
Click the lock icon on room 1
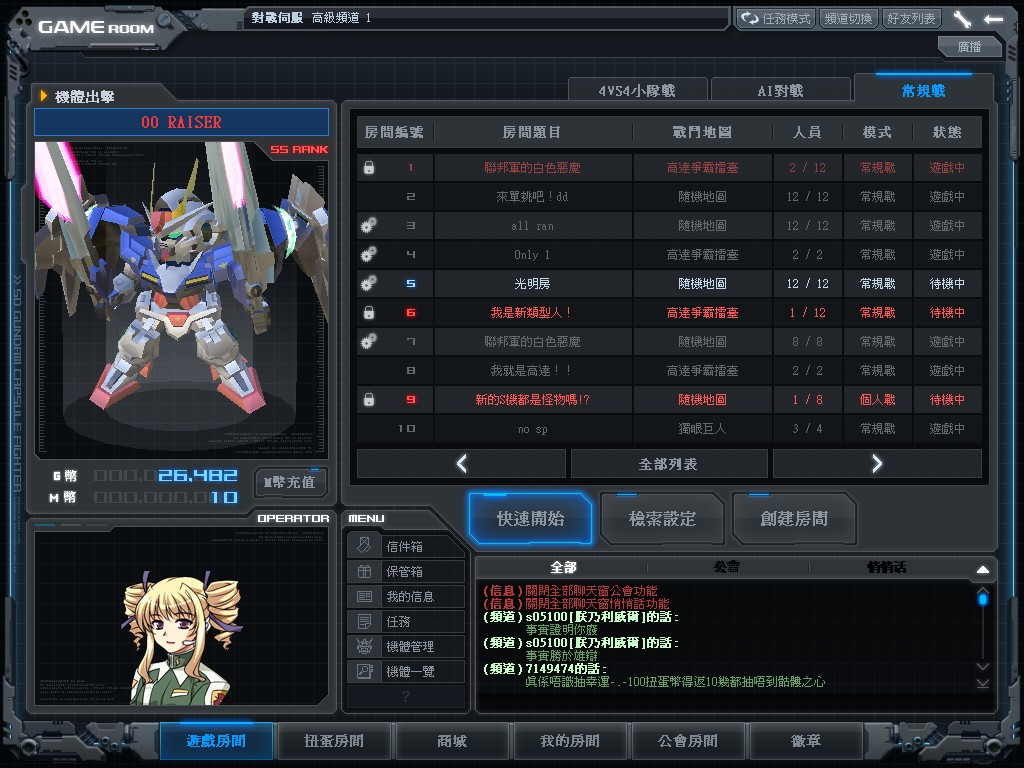(369, 168)
